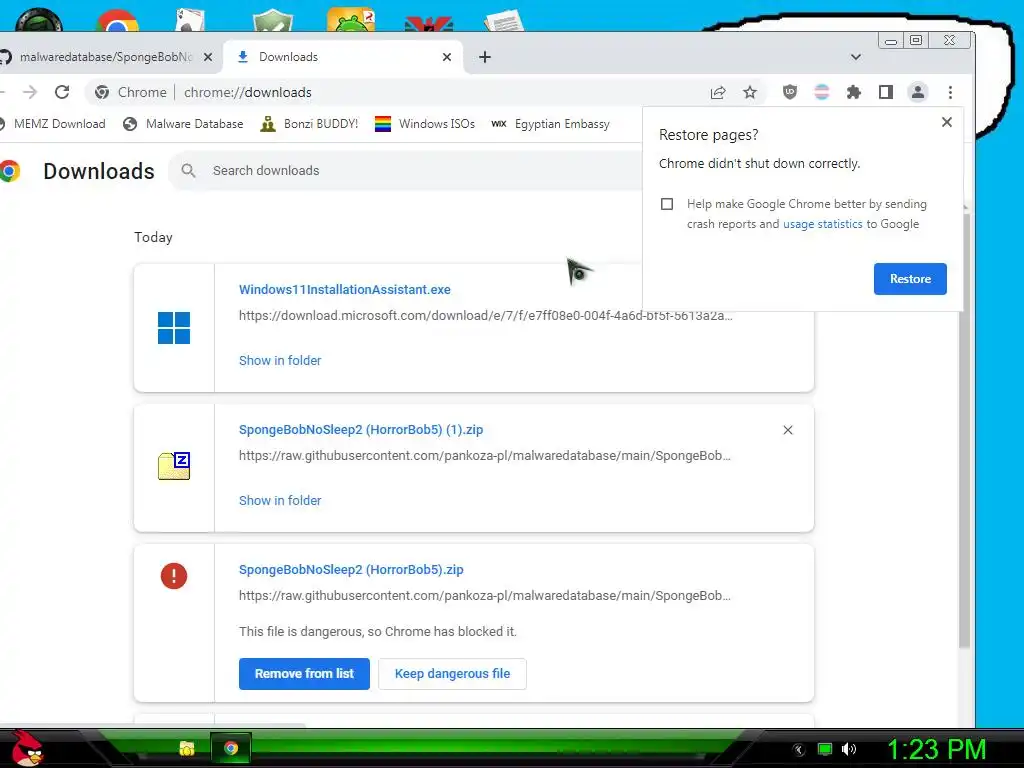Click the zip archive file icon
This screenshot has height=768, width=1024.
[x=174, y=466]
